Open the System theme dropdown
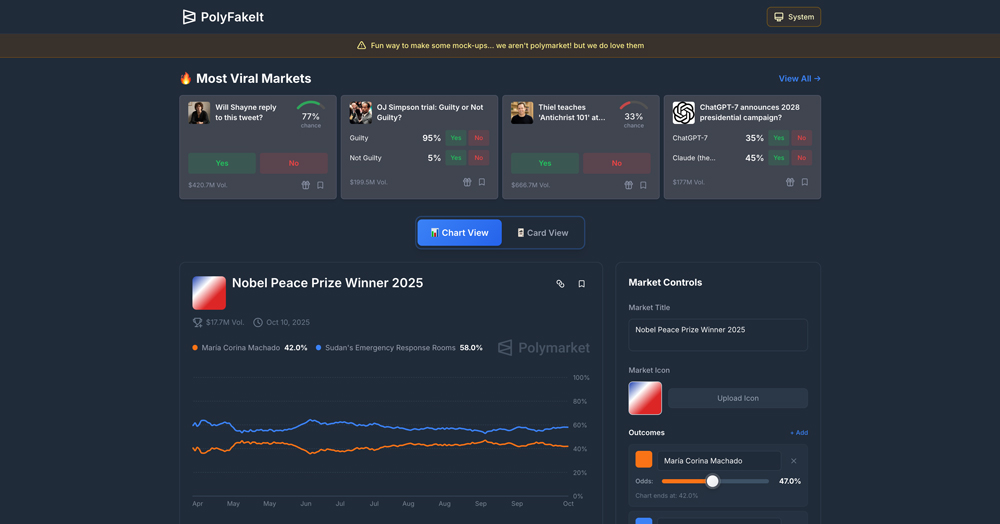The height and width of the screenshot is (524, 1000). 794,17
